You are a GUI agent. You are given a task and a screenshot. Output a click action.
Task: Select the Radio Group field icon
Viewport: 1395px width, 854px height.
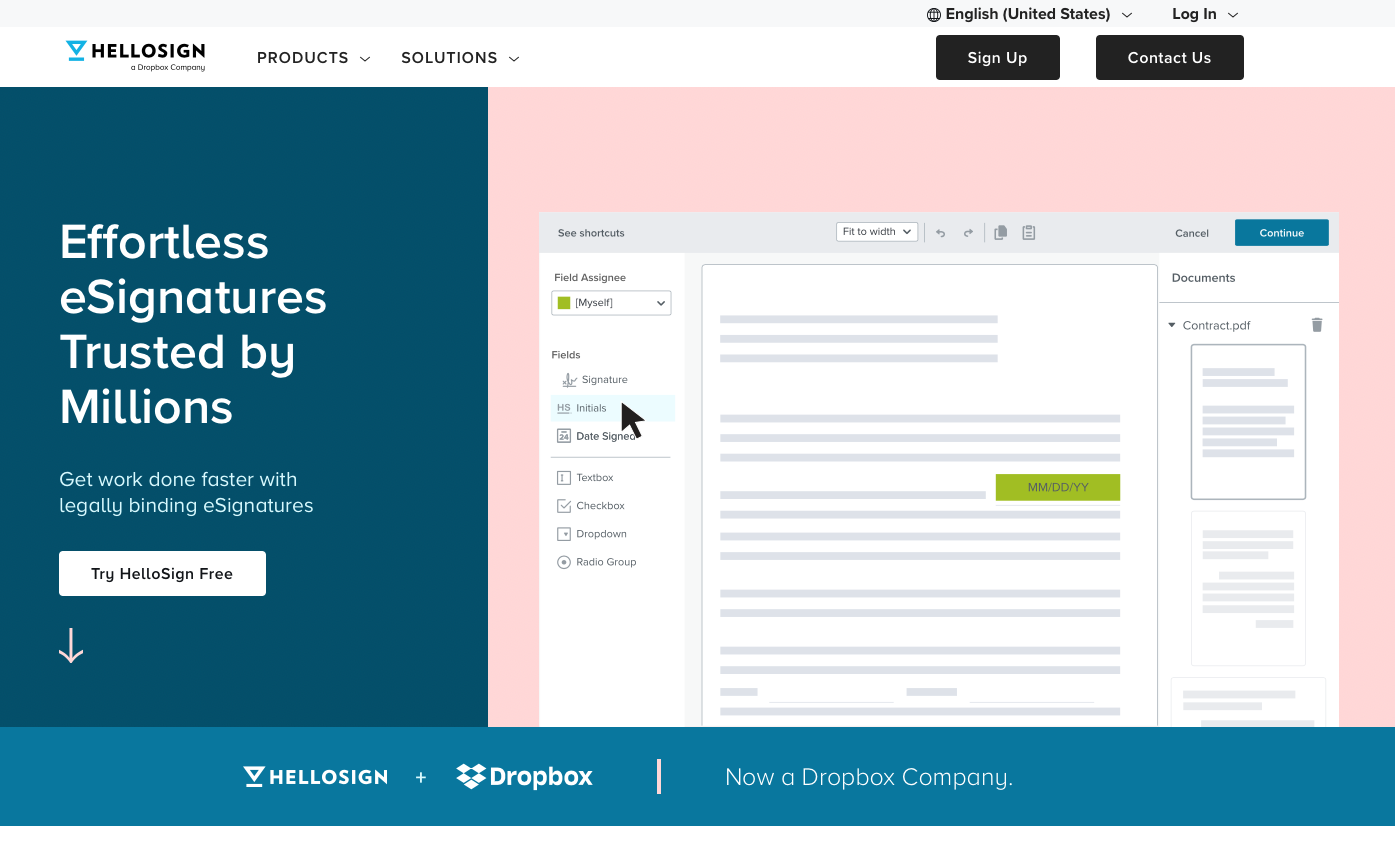(x=564, y=562)
